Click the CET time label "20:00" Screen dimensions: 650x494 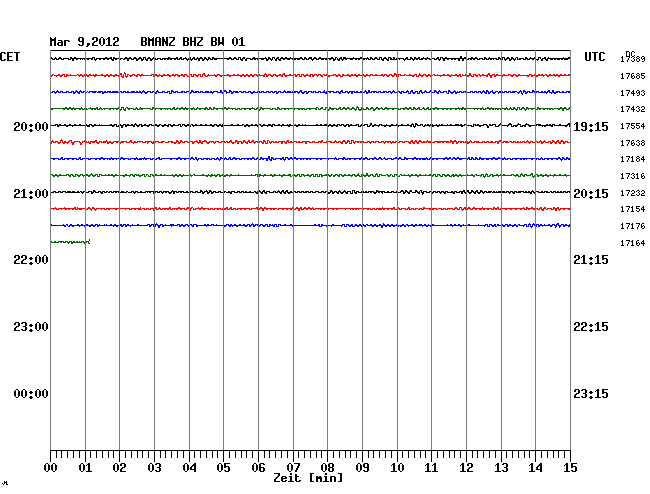(31, 126)
